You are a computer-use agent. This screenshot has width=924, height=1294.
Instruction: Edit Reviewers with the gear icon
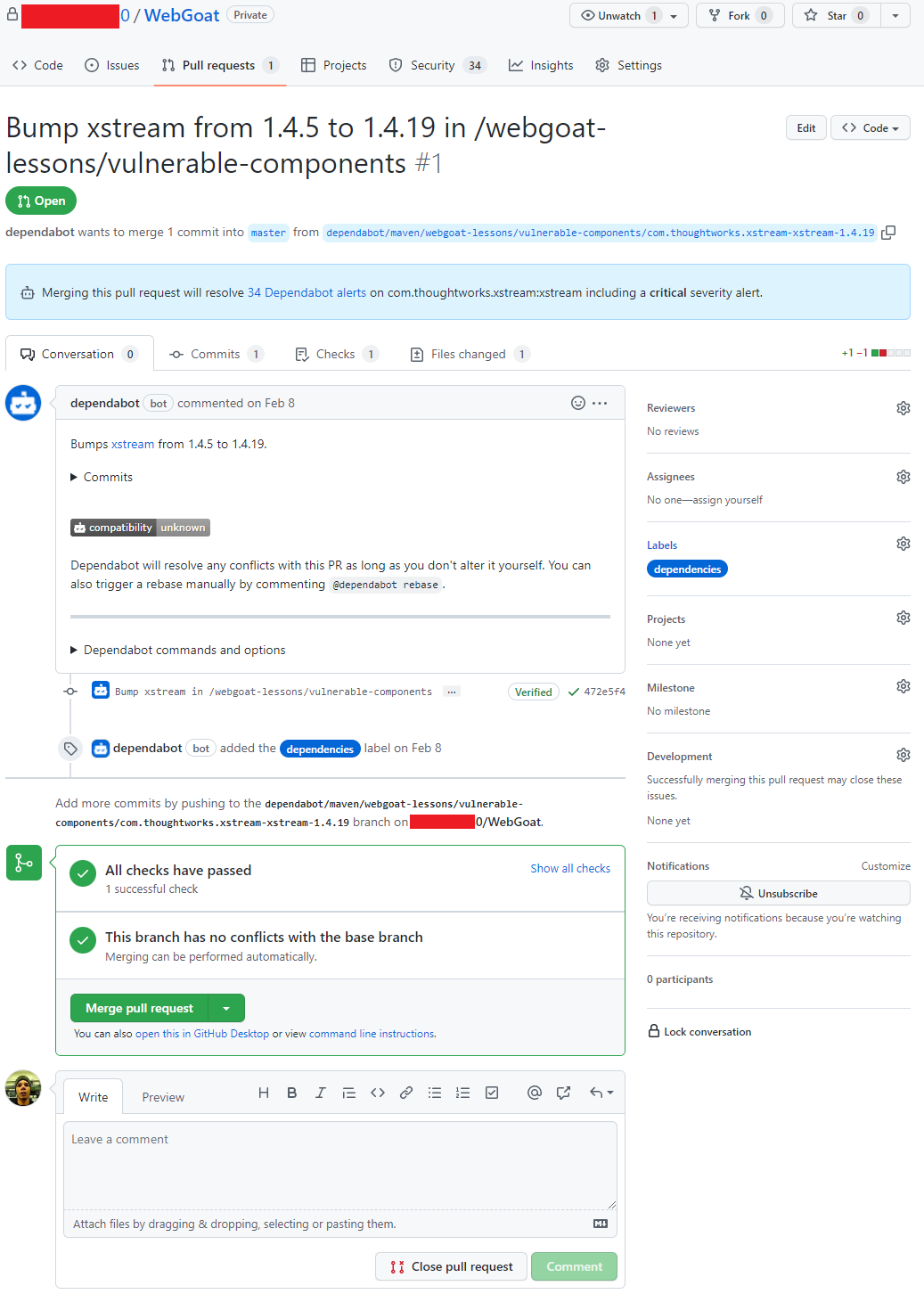point(904,408)
